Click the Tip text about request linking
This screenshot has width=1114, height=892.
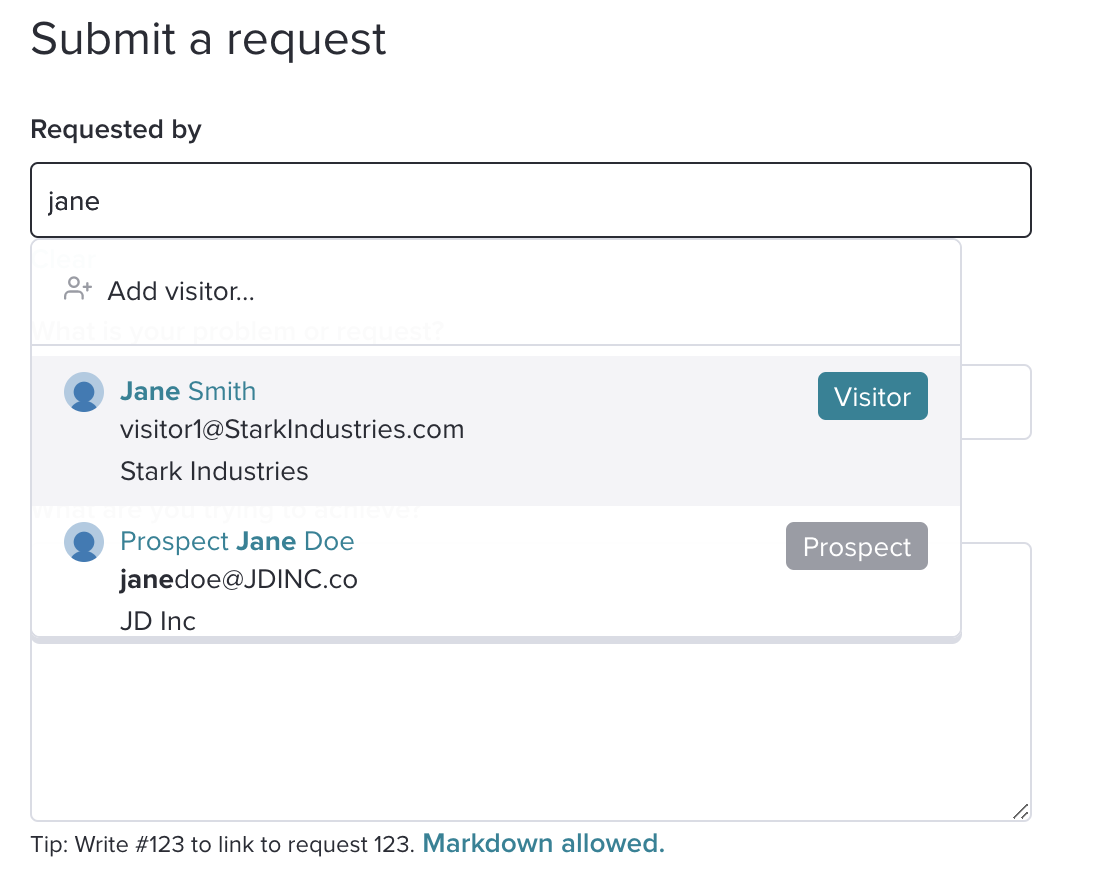[222, 844]
